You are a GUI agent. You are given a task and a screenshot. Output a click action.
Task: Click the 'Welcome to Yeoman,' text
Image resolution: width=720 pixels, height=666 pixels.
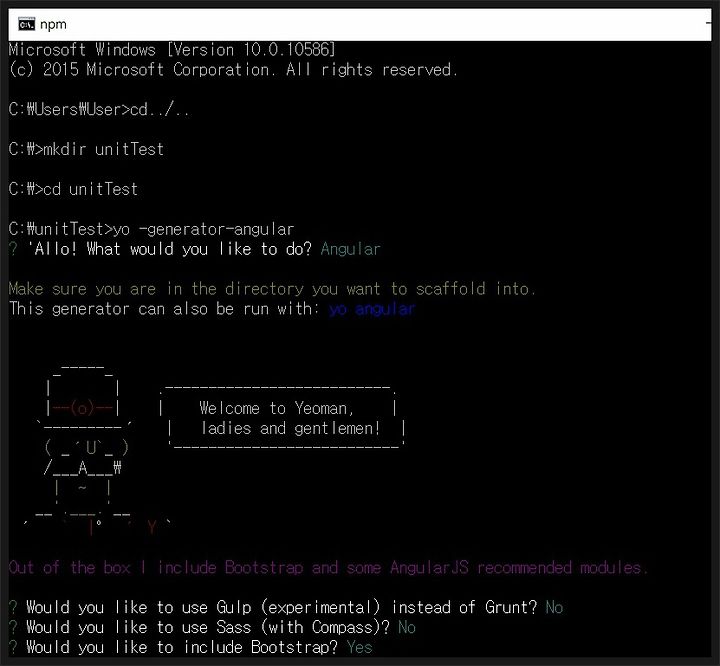(276, 408)
